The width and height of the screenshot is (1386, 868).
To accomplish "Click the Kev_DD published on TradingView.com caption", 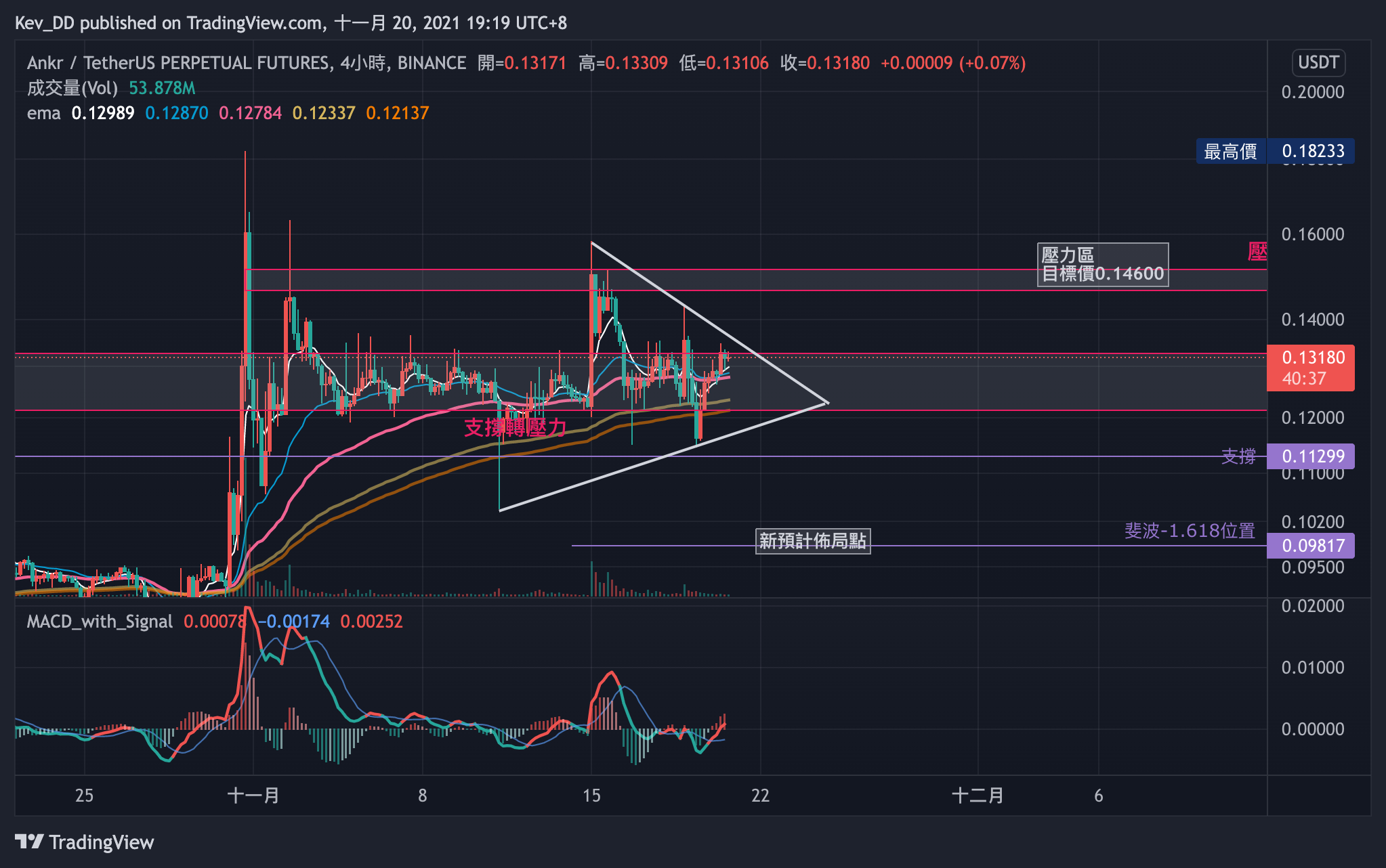I will tap(291, 23).
